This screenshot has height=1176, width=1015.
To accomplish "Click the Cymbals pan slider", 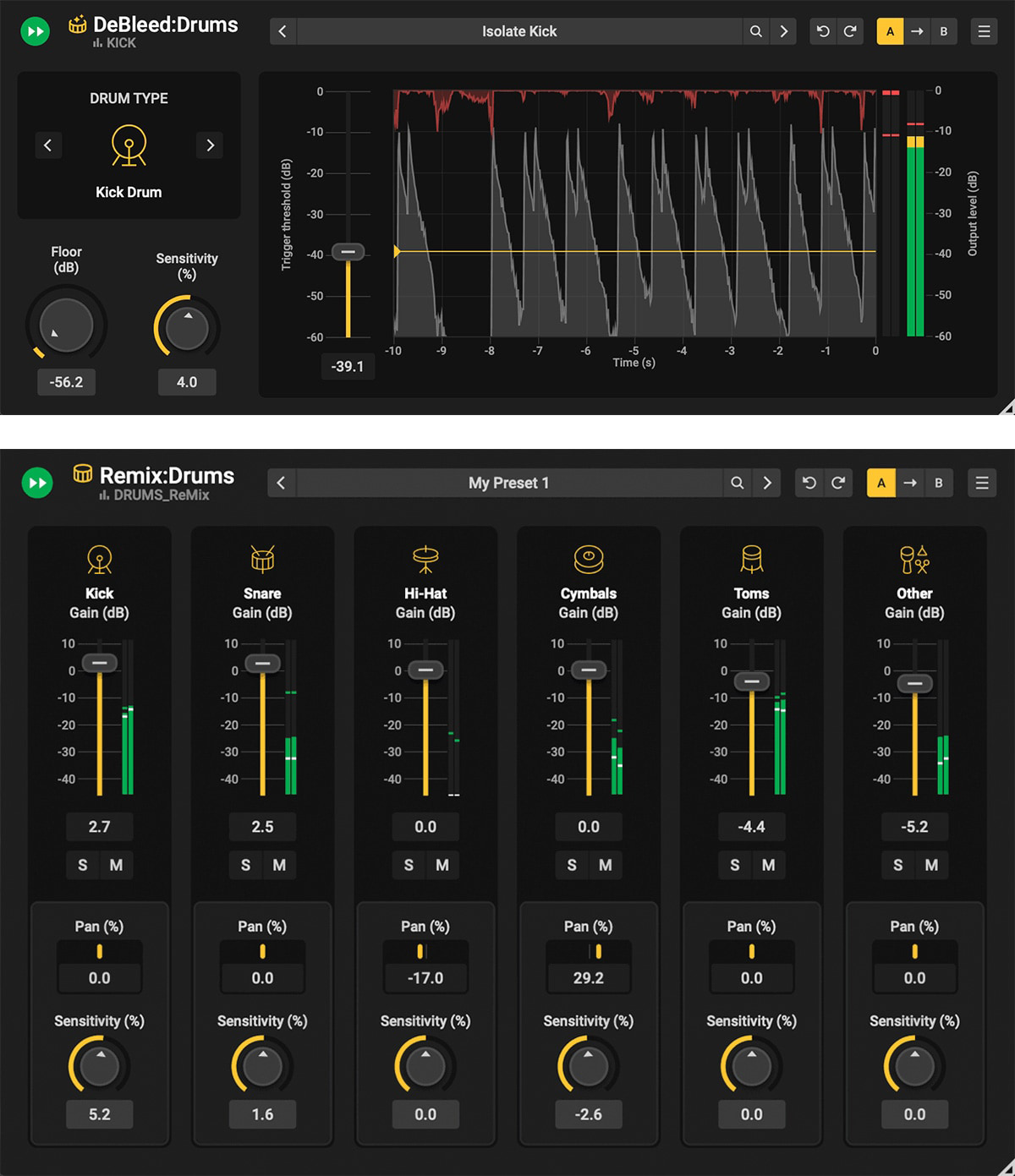I will tap(589, 952).
